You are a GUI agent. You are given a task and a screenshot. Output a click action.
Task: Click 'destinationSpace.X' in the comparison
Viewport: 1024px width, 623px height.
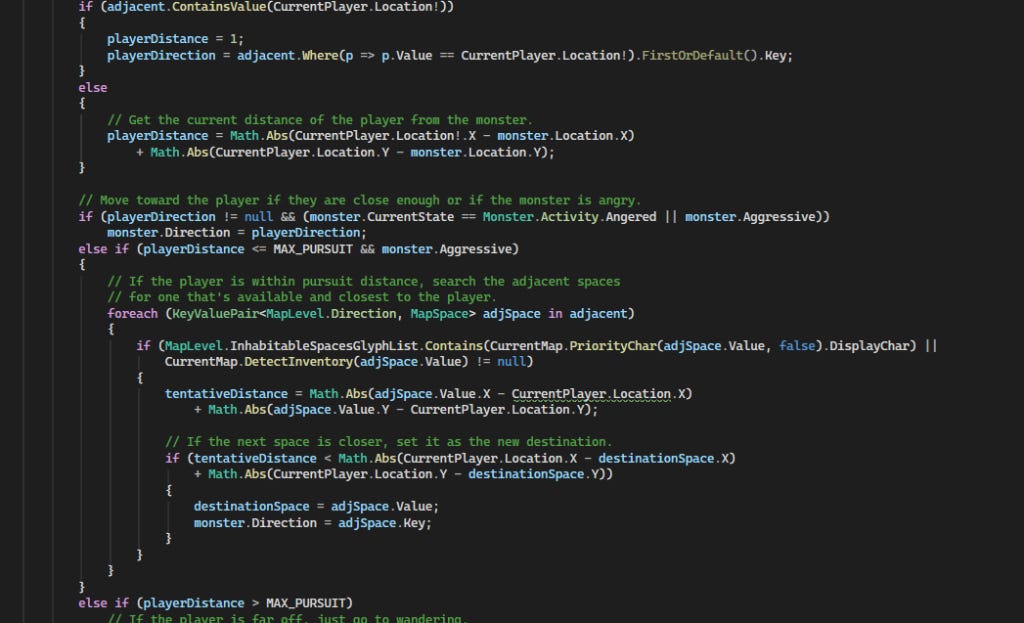tap(664, 458)
